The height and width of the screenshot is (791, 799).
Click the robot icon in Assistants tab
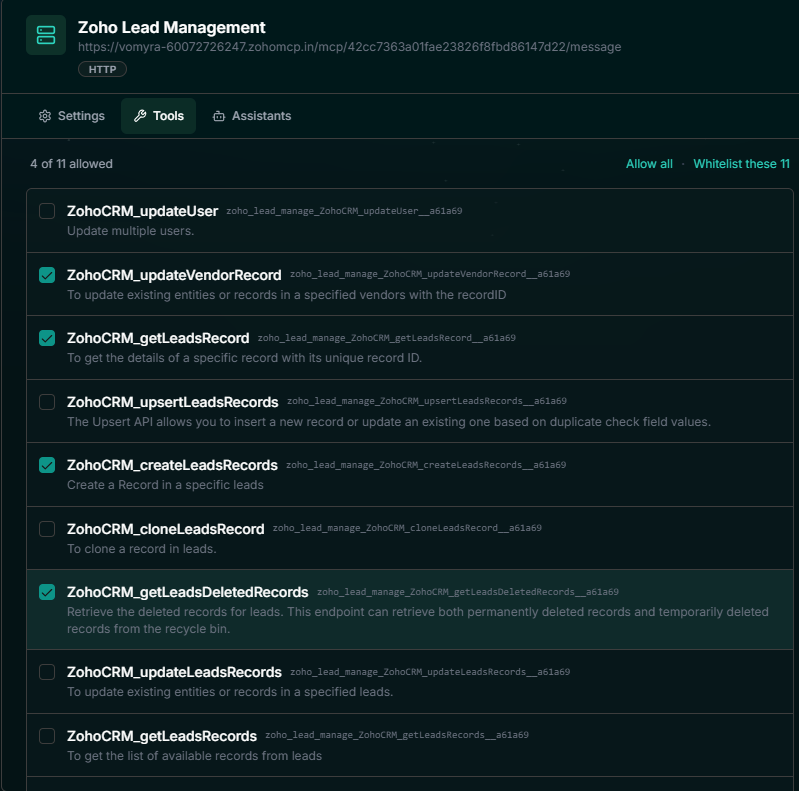[x=219, y=116]
